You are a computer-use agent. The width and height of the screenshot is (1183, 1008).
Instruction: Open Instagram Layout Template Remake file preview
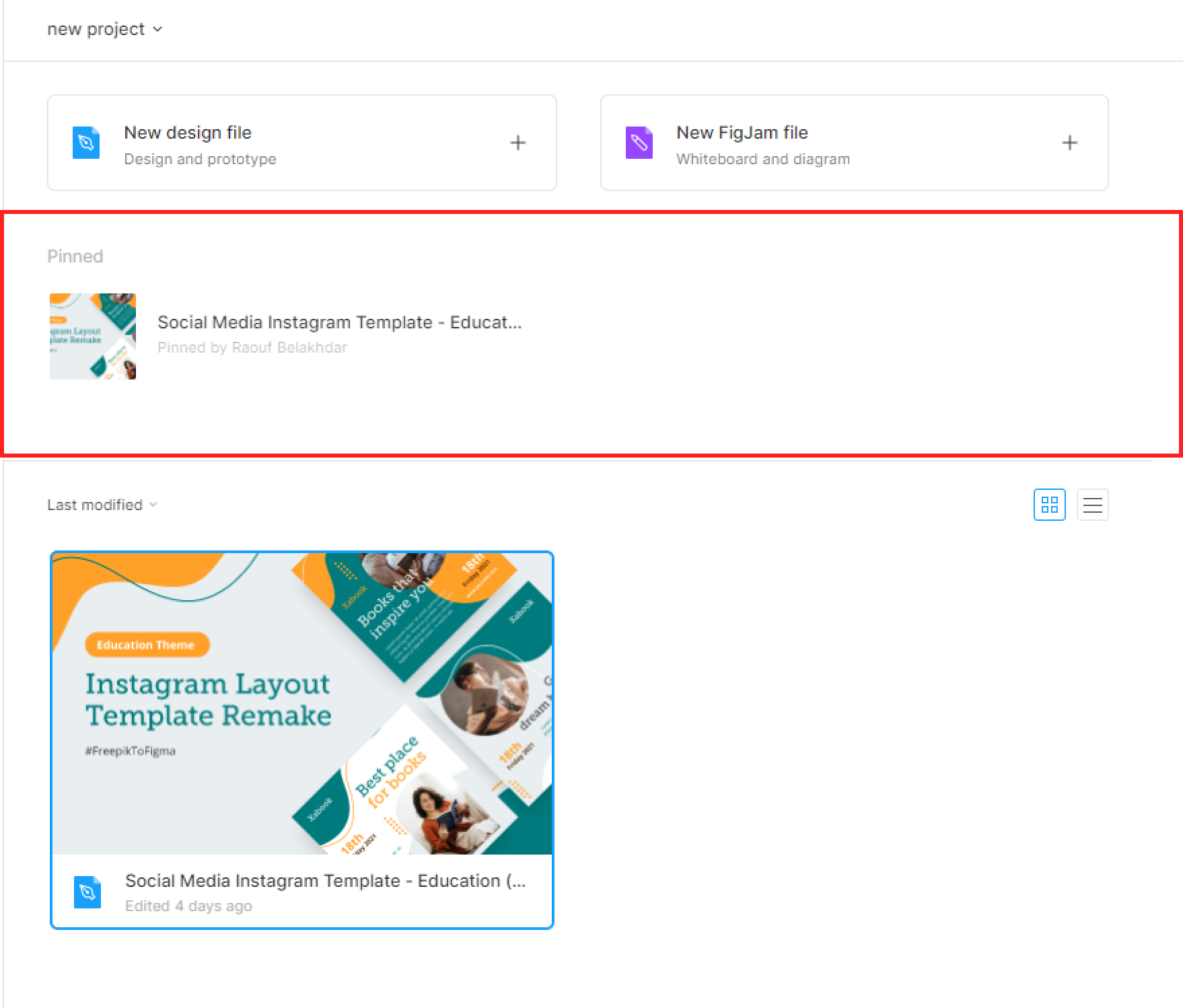tap(302, 704)
